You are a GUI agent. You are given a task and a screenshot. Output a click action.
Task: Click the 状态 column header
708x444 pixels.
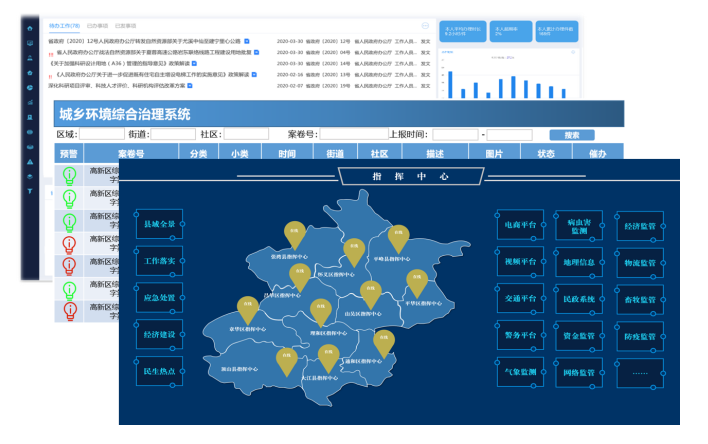(x=546, y=154)
